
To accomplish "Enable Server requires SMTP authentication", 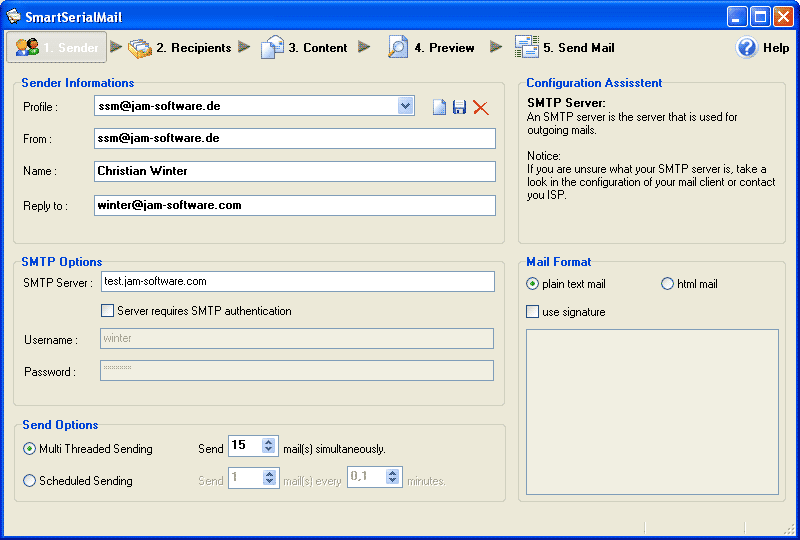I will tap(107, 310).
